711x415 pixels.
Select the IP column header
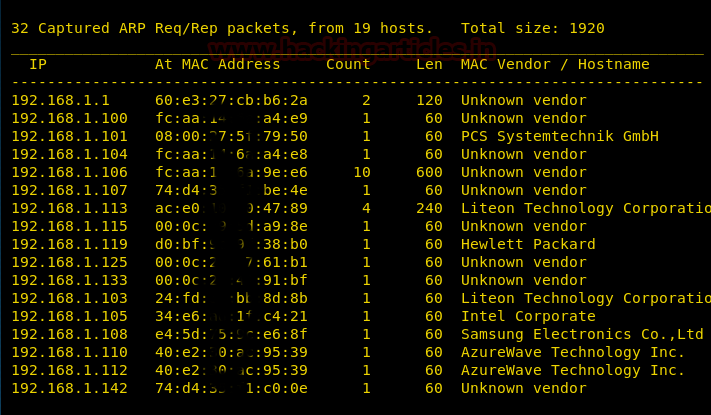pos(38,65)
